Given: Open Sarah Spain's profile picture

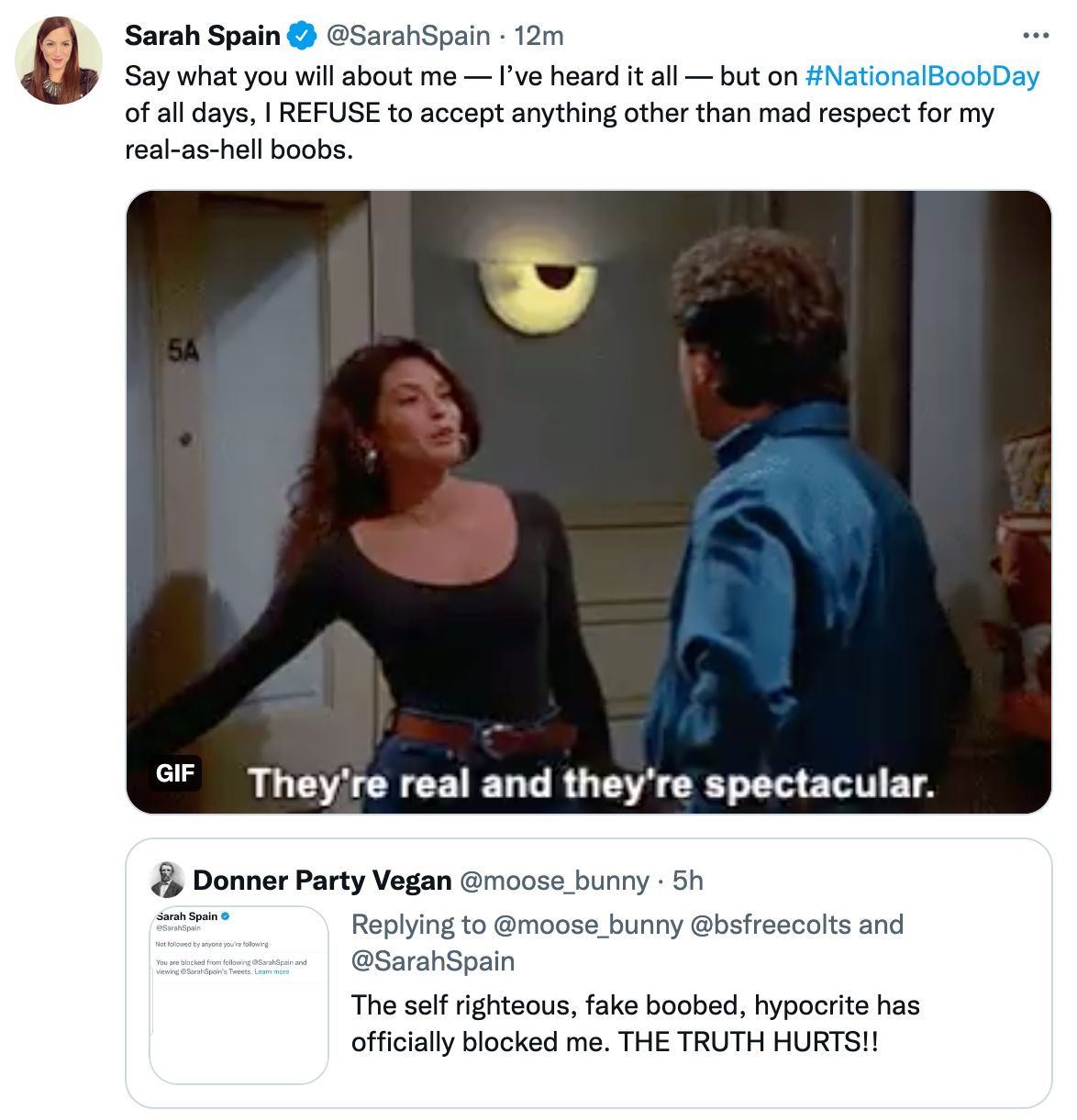Looking at the screenshot, I should click(x=59, y=61).
